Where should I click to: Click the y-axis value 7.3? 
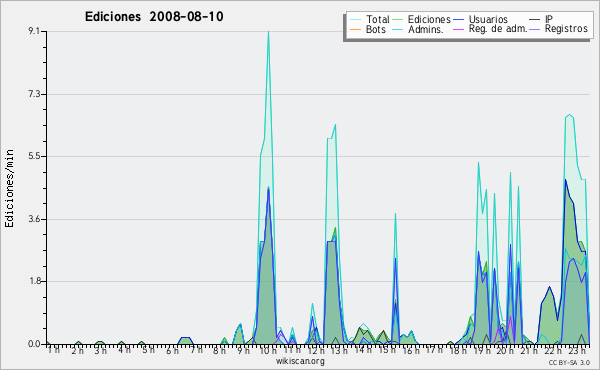[34, 94]
